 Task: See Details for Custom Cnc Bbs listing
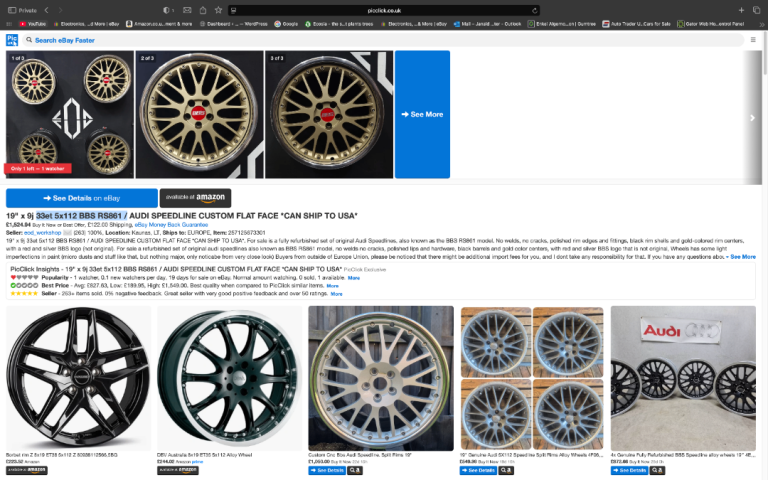point(327,470)
